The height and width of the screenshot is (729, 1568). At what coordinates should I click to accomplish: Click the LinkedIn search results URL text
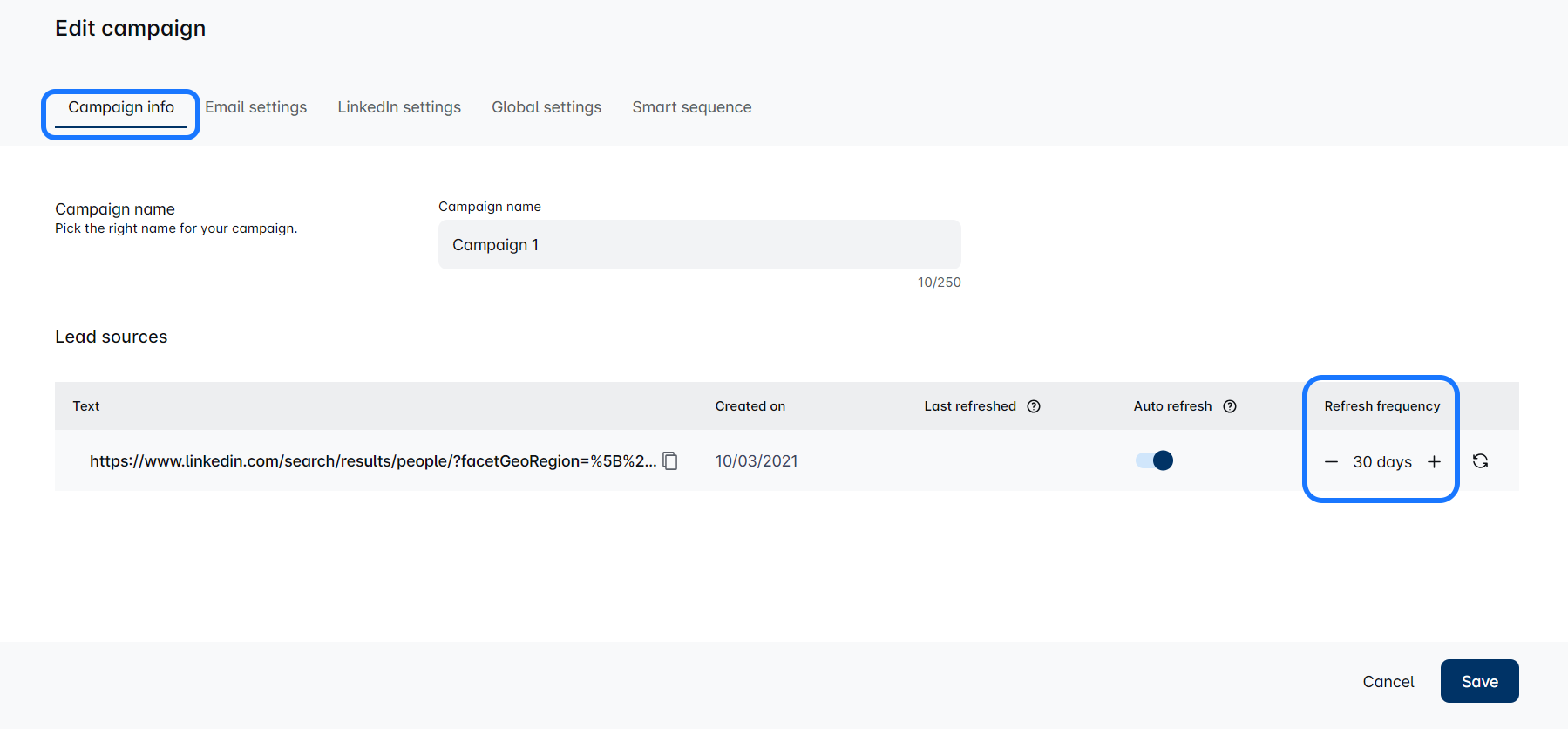point(372,461)
